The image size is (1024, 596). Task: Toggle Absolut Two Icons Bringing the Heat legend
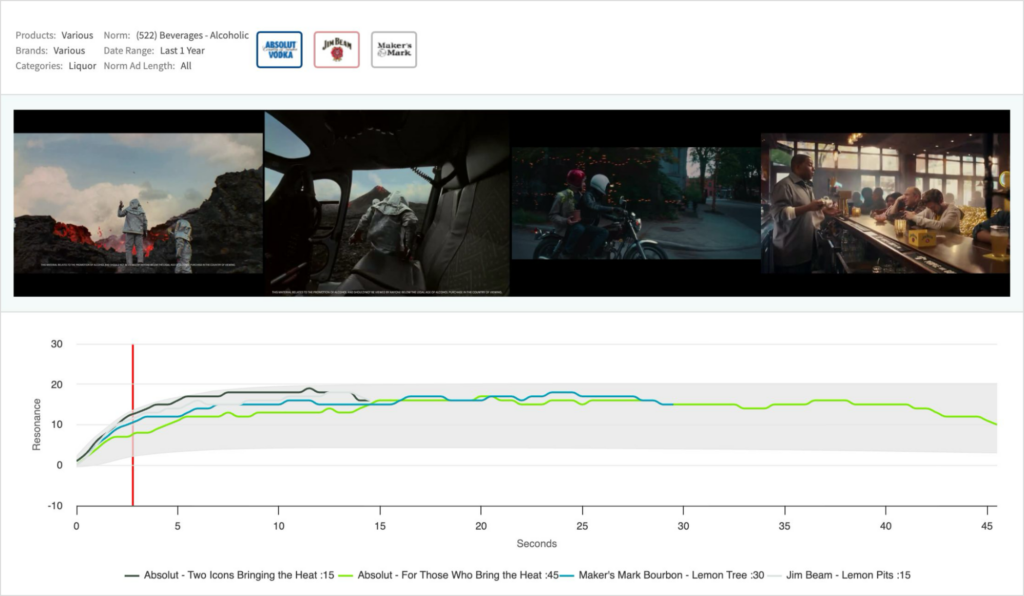click(x=231, y=575)
